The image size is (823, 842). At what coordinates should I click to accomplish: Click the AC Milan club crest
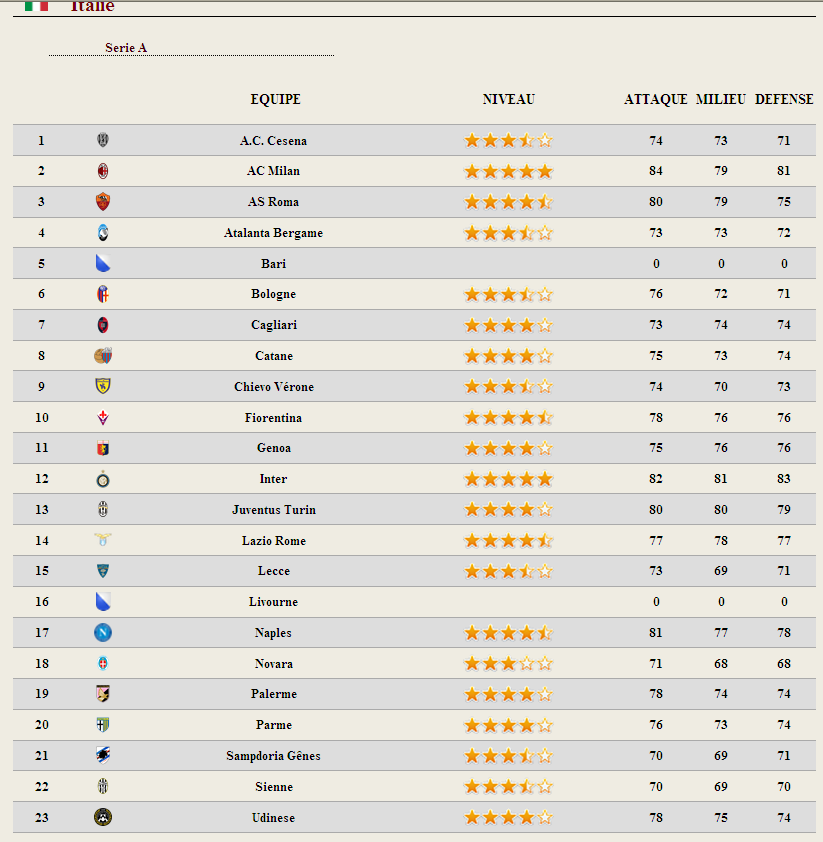103,171
